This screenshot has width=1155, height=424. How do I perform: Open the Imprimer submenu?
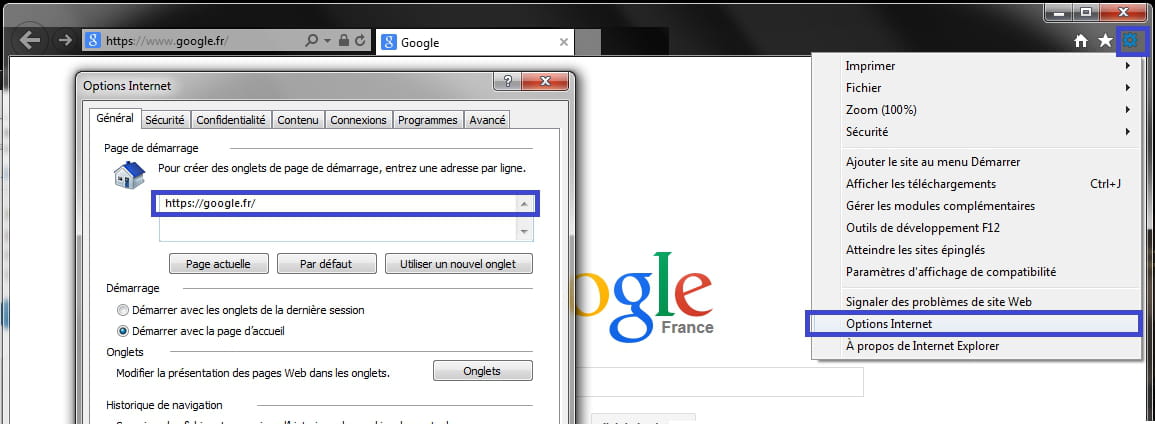977,66
